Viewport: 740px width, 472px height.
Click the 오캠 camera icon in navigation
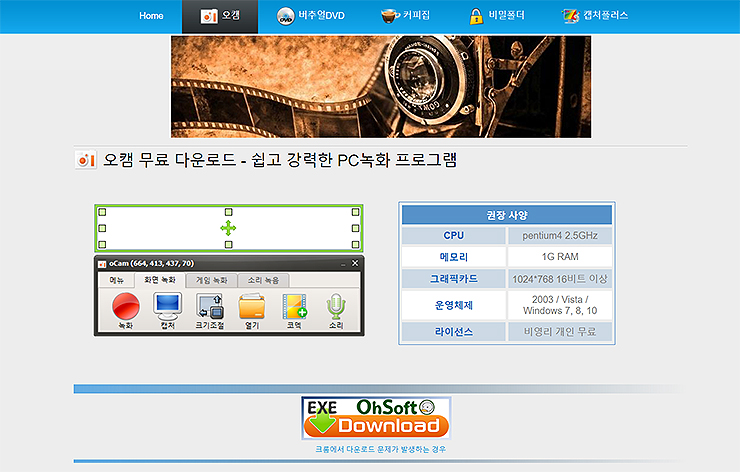coord(209,17)
